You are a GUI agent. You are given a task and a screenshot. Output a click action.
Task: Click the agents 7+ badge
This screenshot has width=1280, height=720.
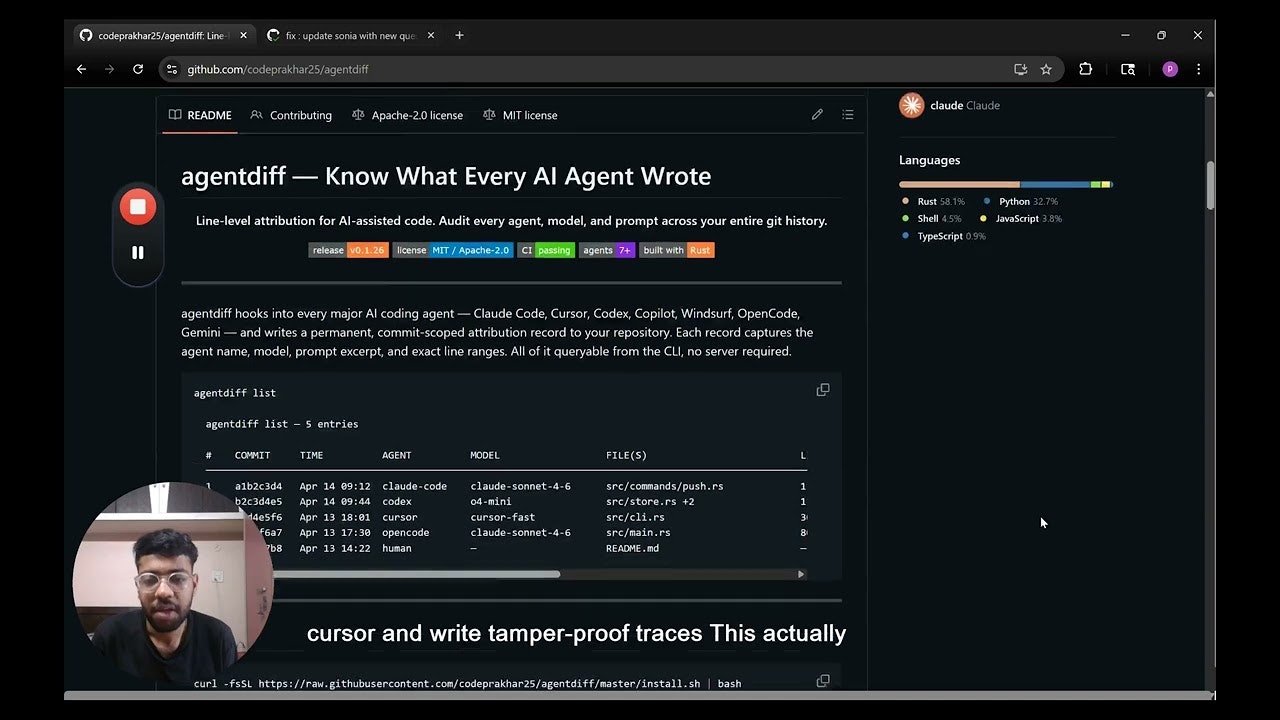[x=607, y=250]
